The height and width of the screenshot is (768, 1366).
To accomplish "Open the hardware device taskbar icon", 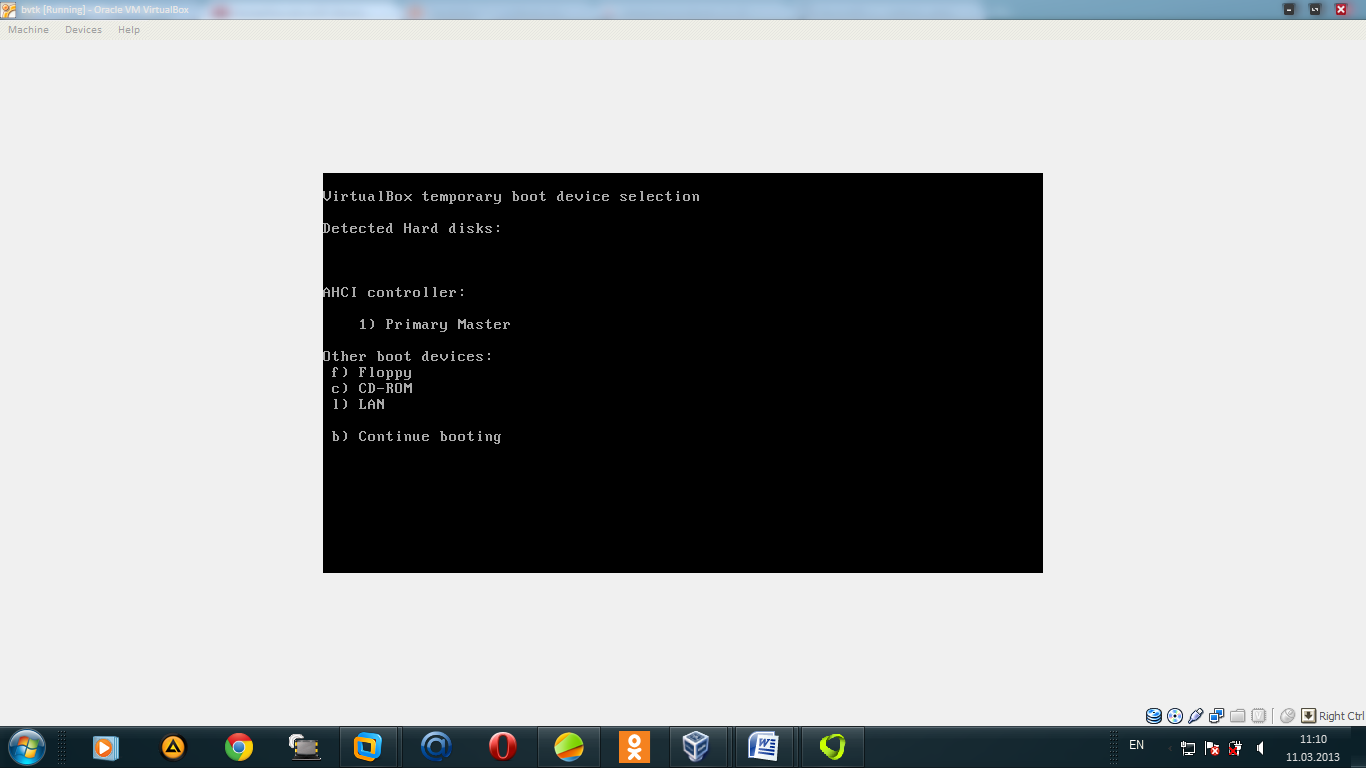I will pyautogui.click(x=304, y=747).
